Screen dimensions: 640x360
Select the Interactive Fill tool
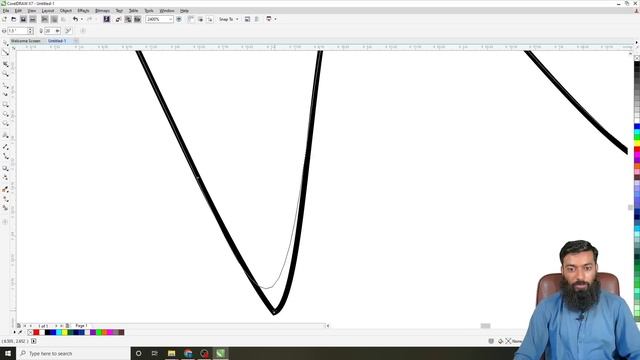click(x=5, y=199)
